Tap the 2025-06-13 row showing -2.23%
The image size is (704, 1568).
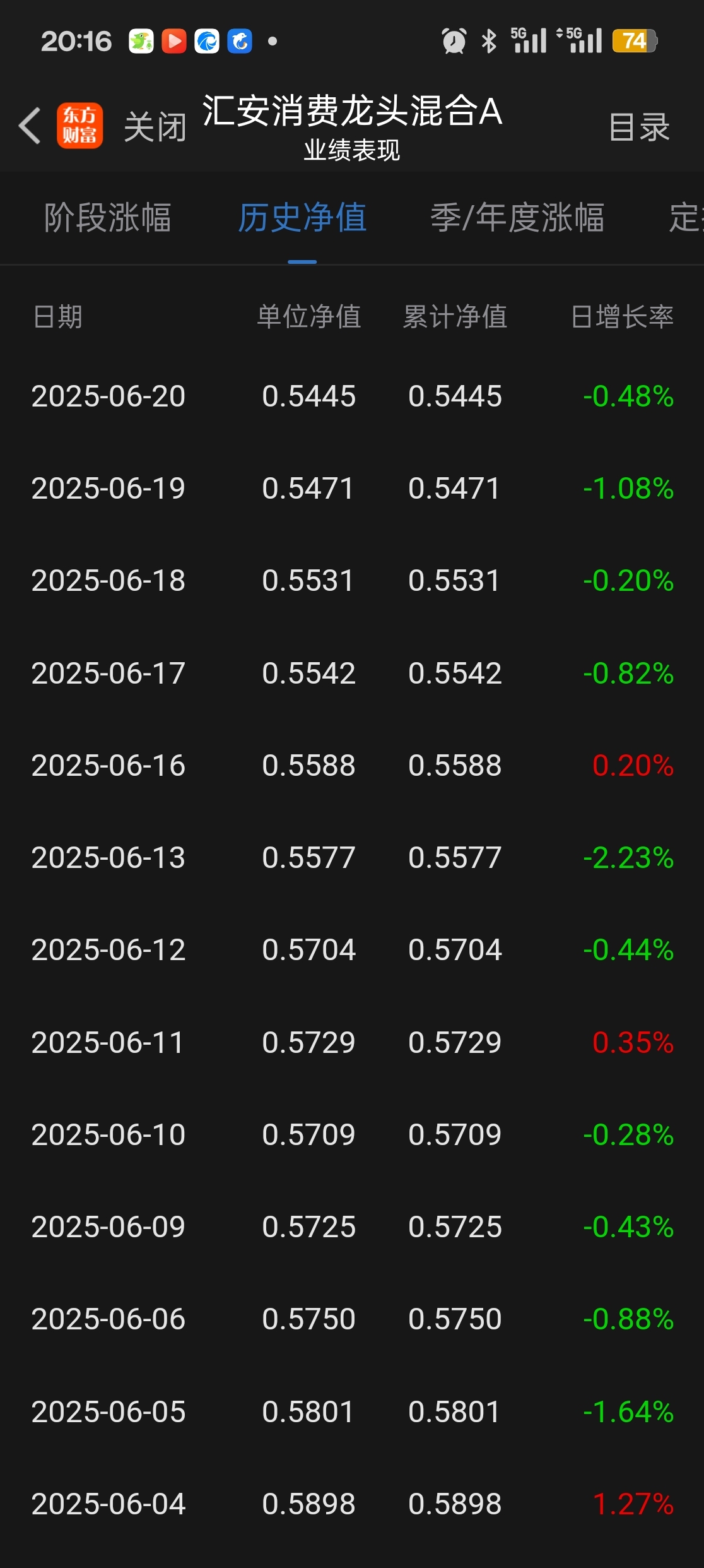point(352,858)
